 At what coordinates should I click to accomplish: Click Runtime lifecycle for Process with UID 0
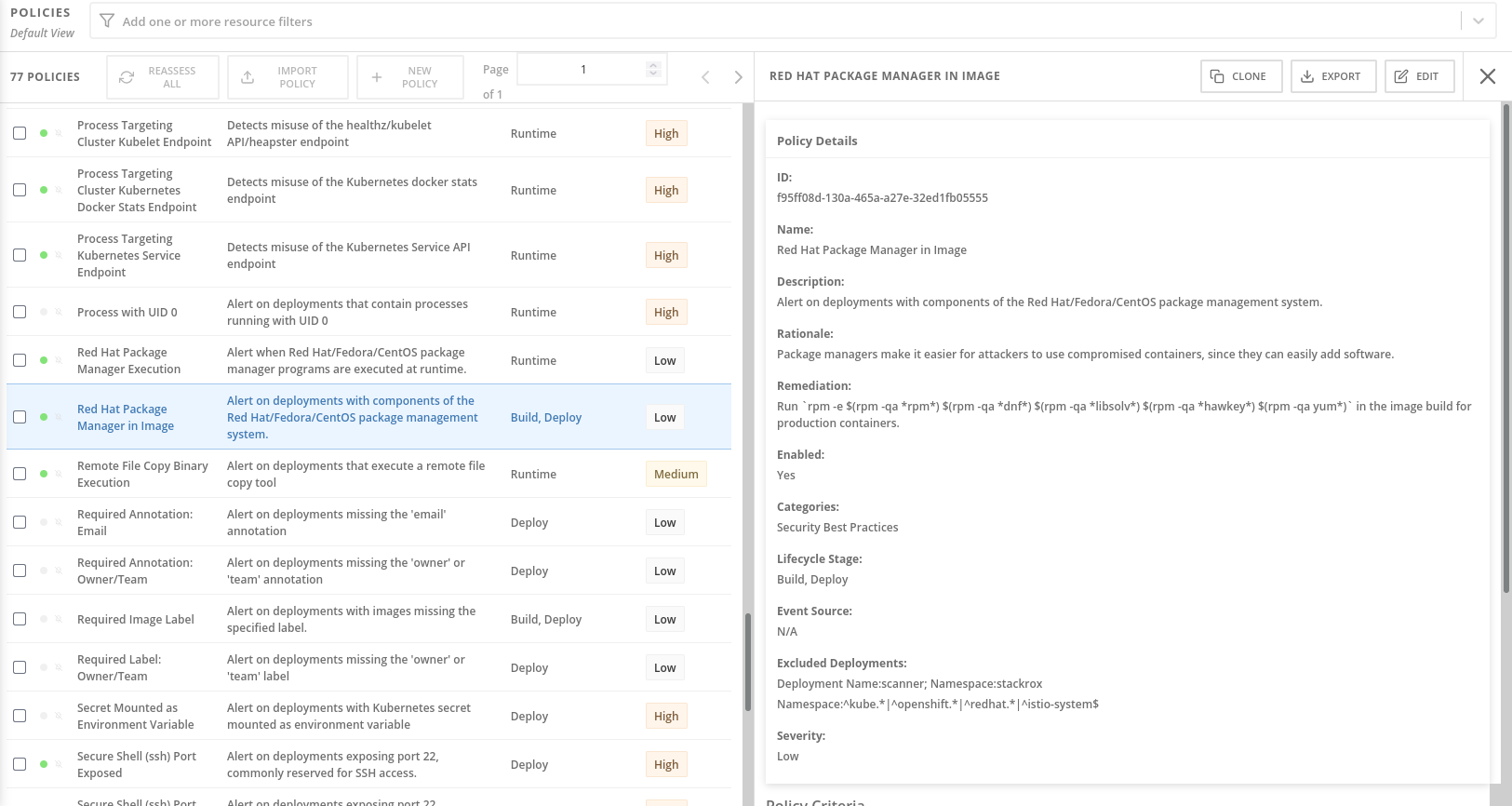(x=533, y=312)
